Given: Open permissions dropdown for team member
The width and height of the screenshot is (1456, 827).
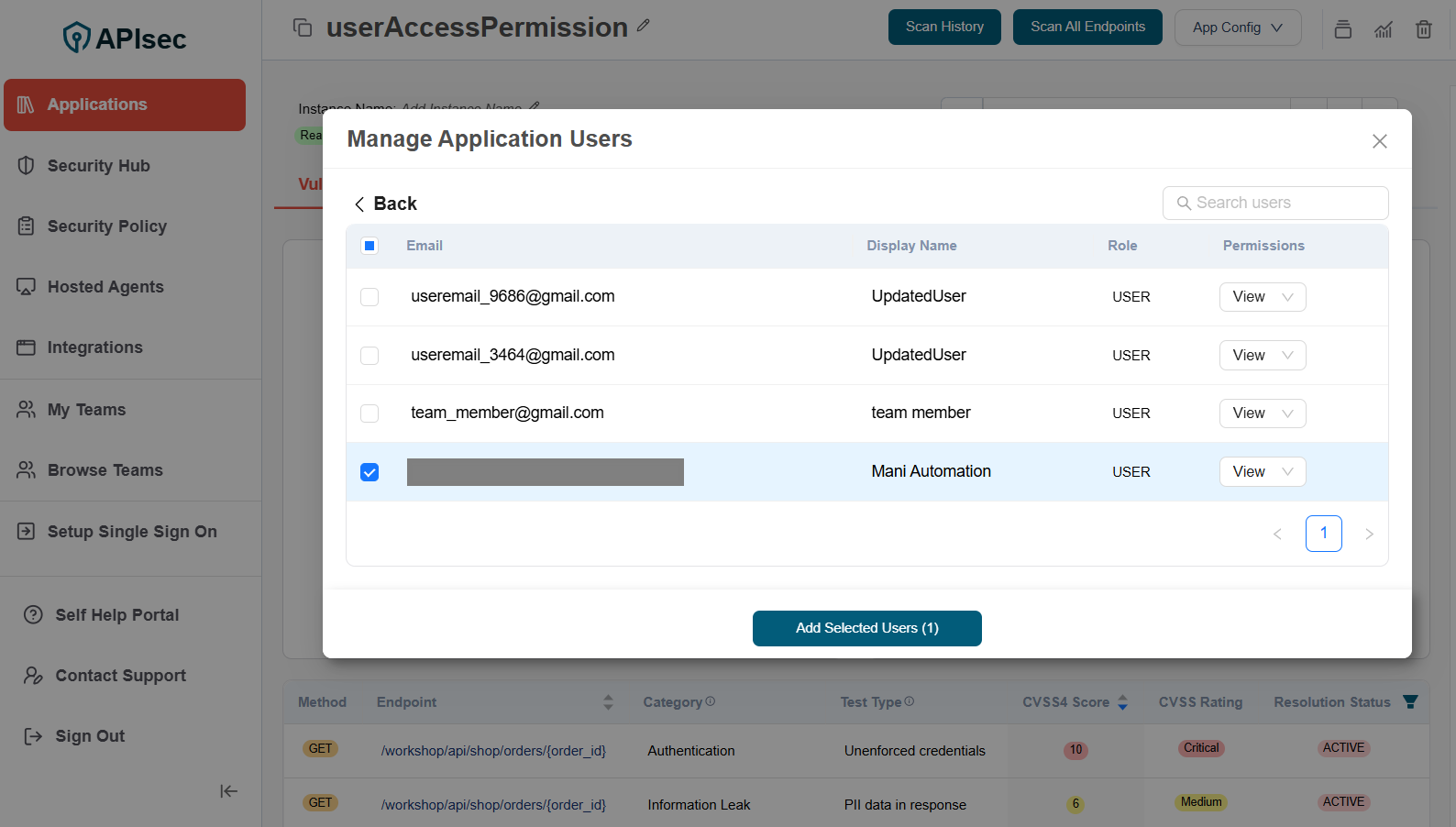Looking at the screenshot, I should tap(1262, 413).
